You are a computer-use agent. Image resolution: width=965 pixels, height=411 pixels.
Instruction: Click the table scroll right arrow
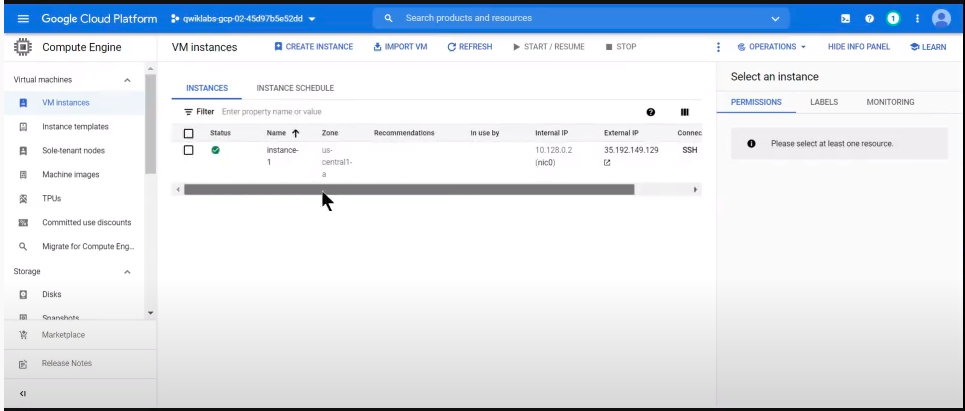point(695,190)
